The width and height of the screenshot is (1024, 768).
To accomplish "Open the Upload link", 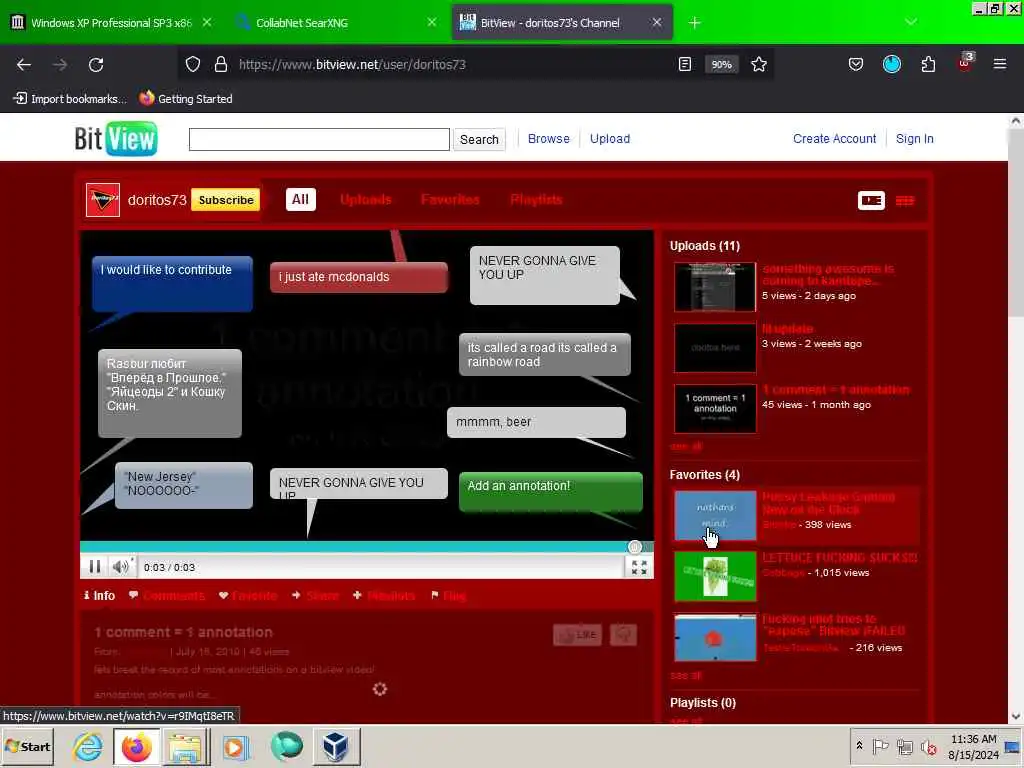I will click(610, 138).
